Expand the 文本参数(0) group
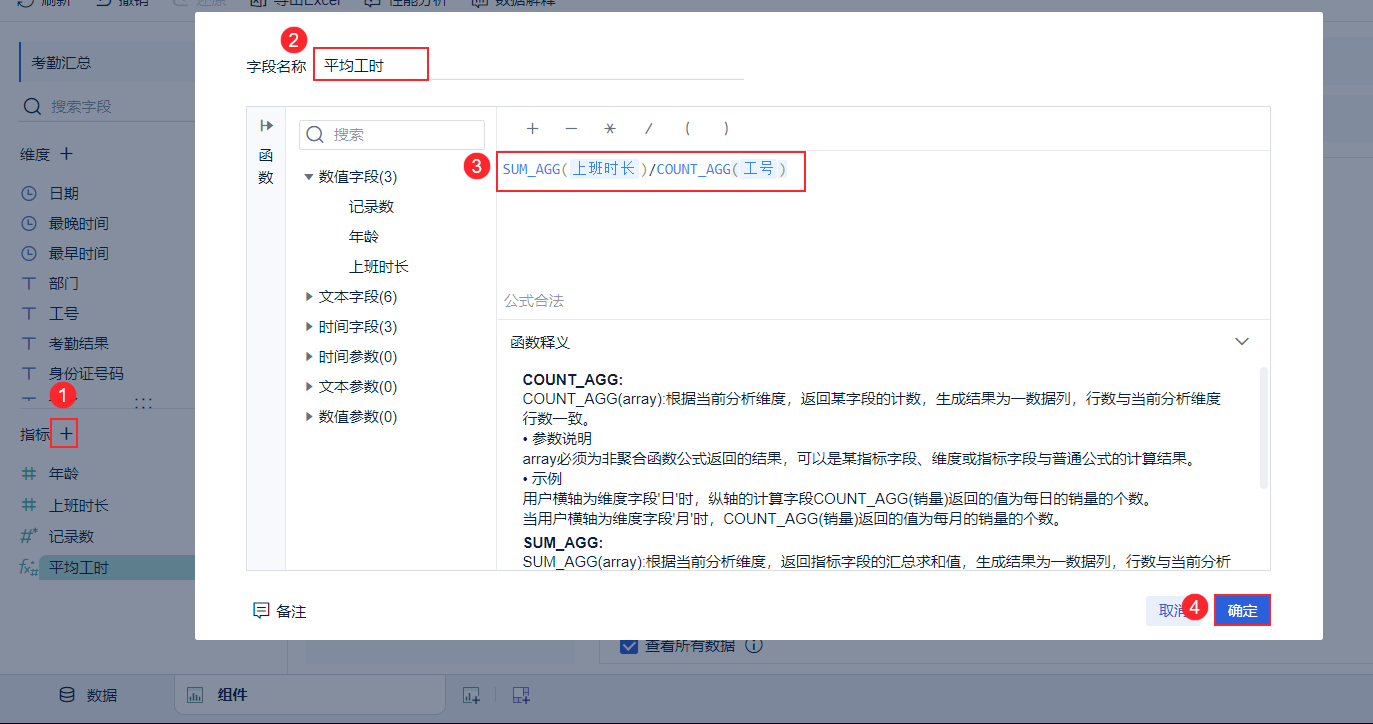Screen dimensions: 1373x724 coord(309,387)
